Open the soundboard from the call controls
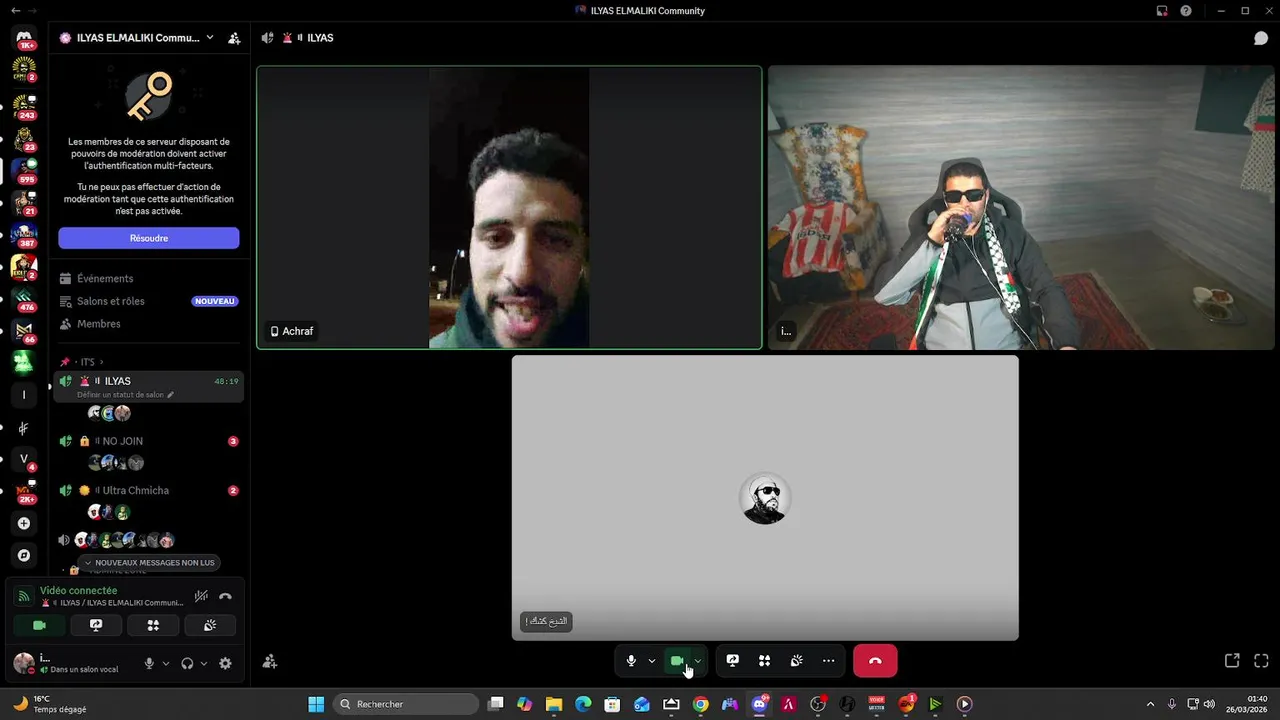This screenshot has height=720, width=1280. tap(796, 661)
